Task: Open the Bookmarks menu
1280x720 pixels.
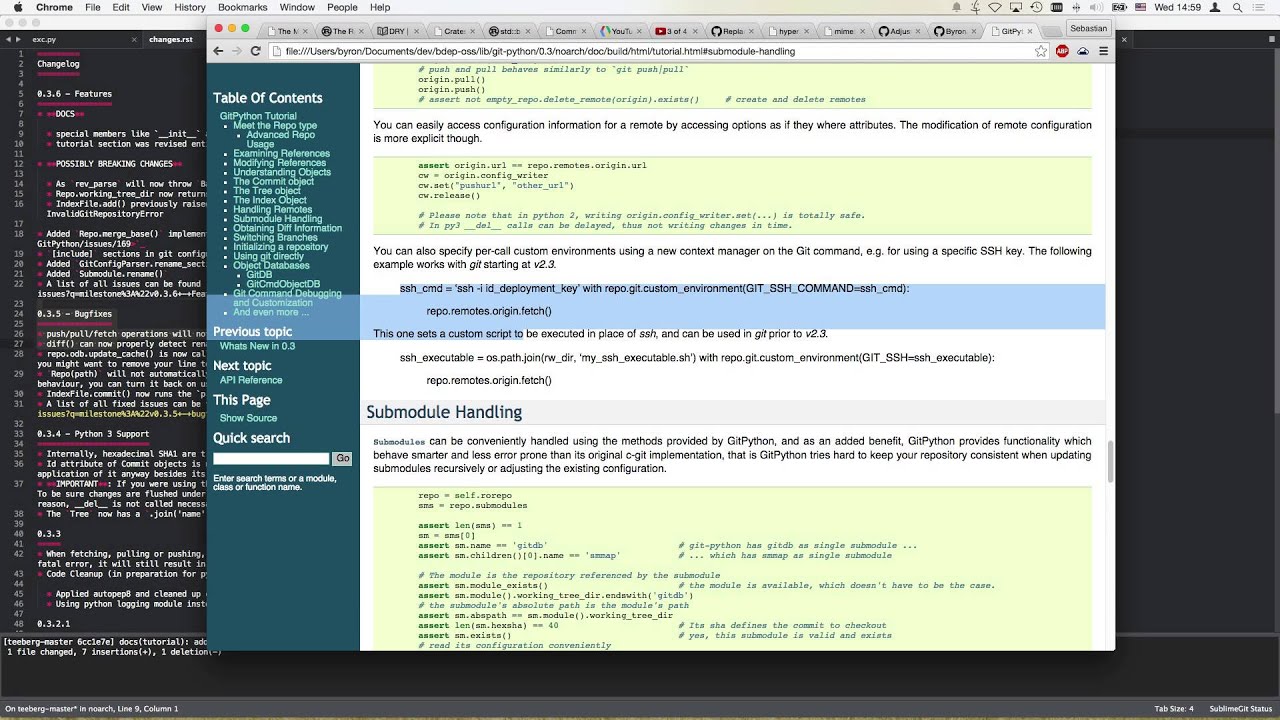Action: click(243, 7)
